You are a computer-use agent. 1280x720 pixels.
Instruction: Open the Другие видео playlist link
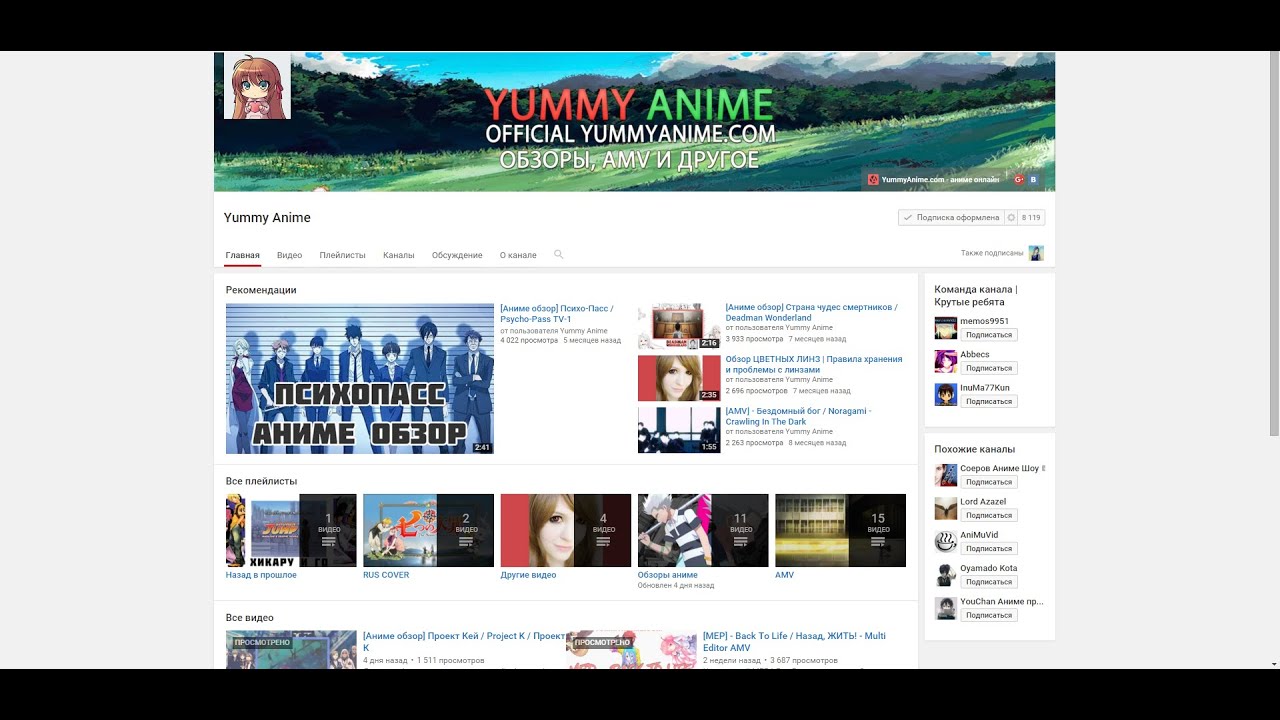[x=528, y=575]
